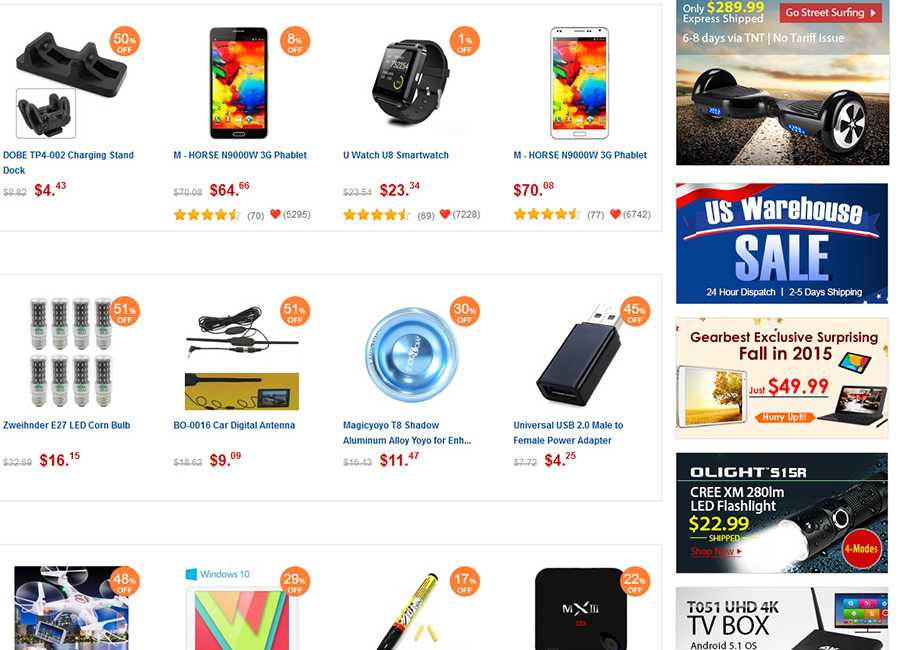Screen dimensions: 900x650
Task: Click the charging dock alternate view thumbnail
Action: 46,113
